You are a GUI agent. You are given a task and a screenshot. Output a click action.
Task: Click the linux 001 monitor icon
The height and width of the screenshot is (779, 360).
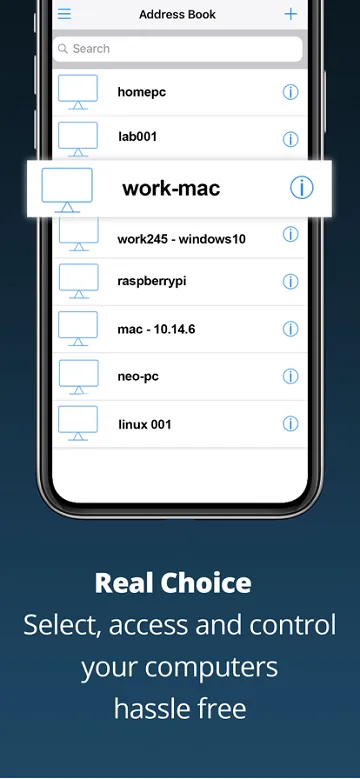78,423
